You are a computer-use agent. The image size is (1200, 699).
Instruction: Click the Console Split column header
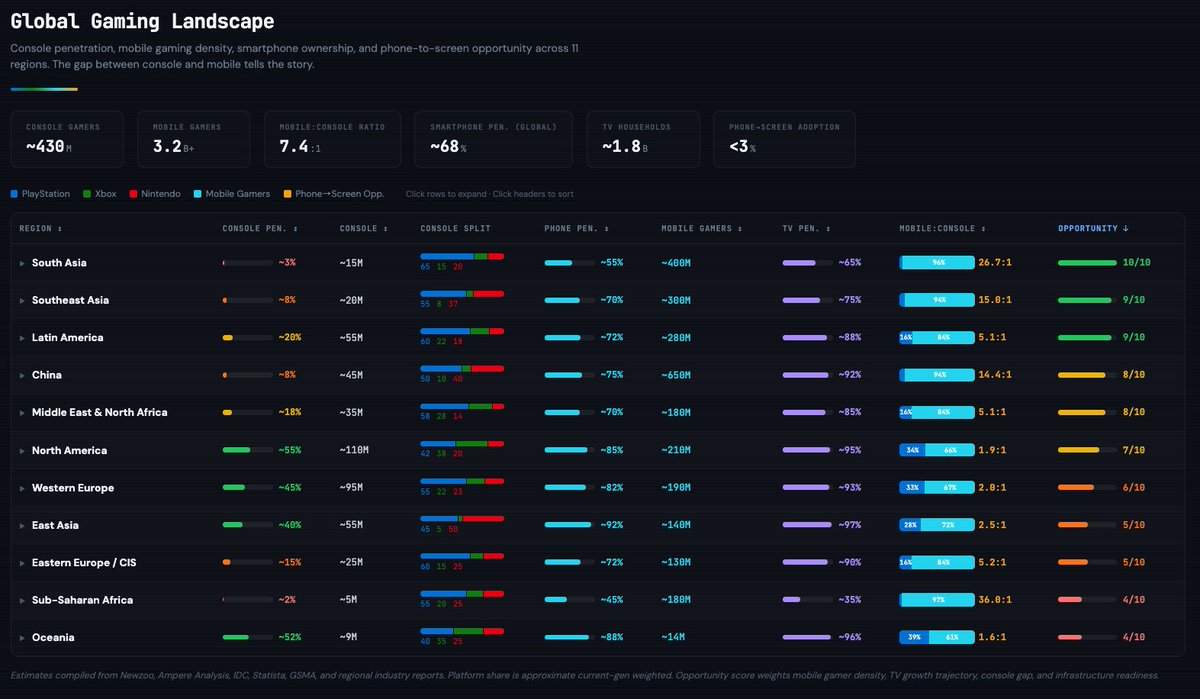[x=456, y=229]
